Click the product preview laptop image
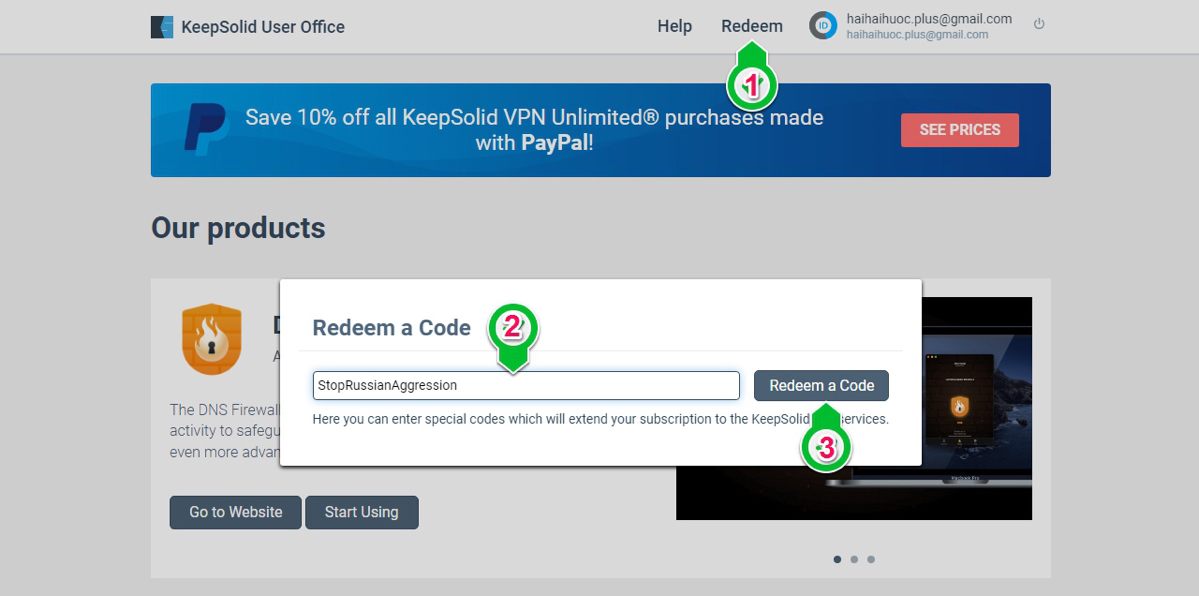The height and width of the screenshot is (596, 1199). pyautogui.click(x=976, y=409)
